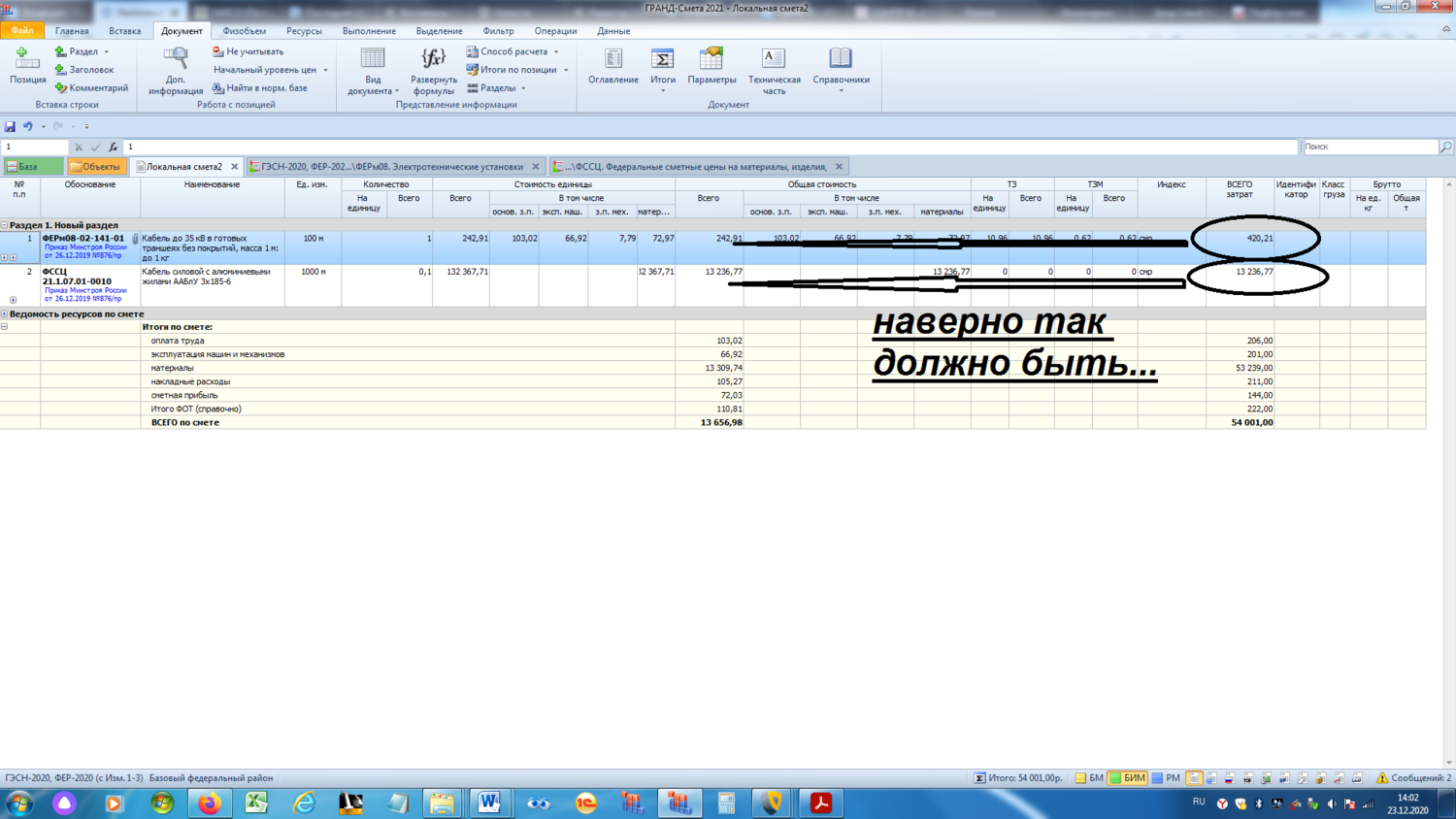Screen dimensions: 1456x819
Task: Select the ФССЦ 21.1.07.01-0010 position cell
Action: pyautogui.click(x=90, y=285)
